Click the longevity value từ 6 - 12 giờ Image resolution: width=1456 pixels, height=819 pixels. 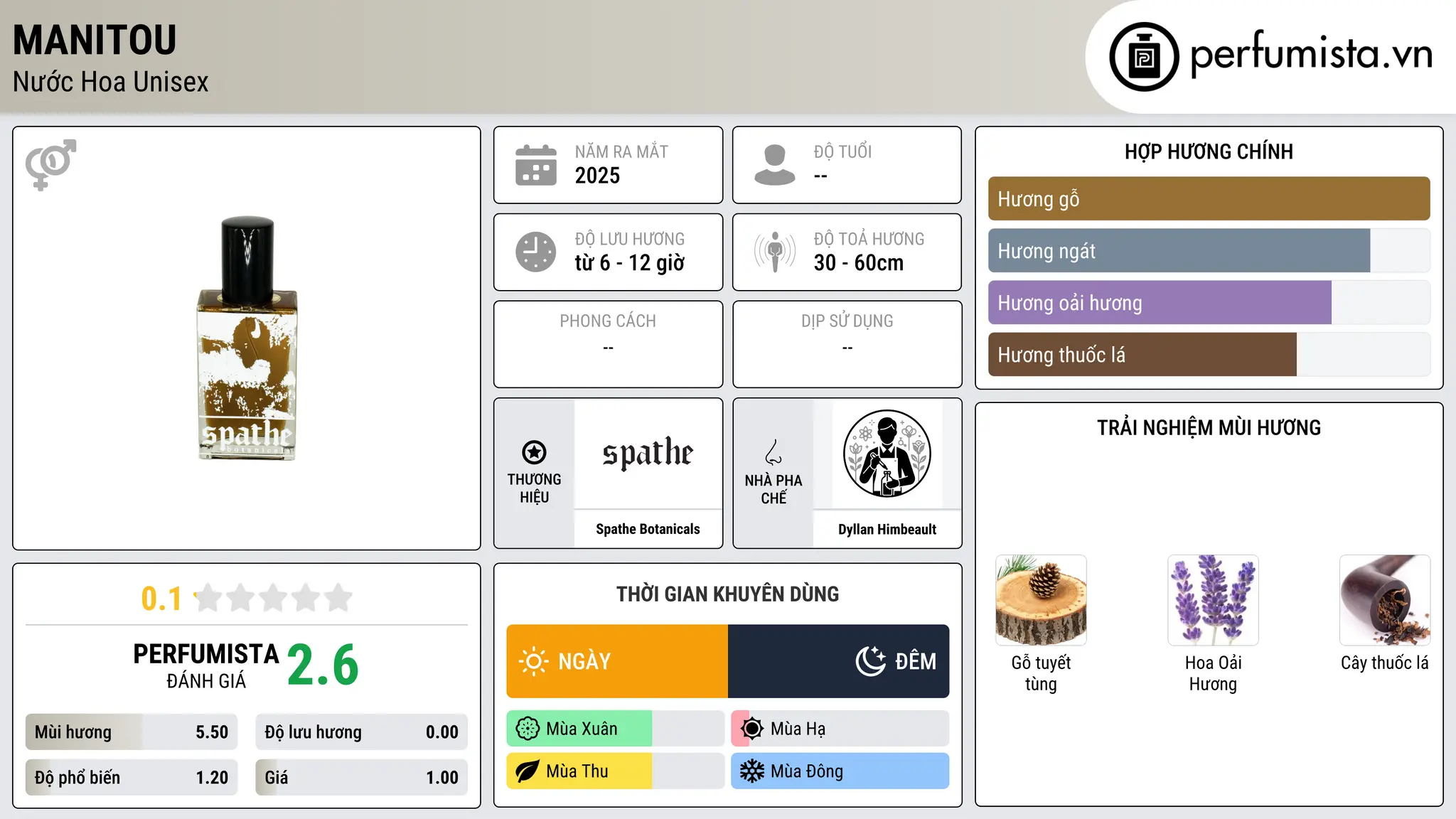pyautogui.click(x=630, y=263)
